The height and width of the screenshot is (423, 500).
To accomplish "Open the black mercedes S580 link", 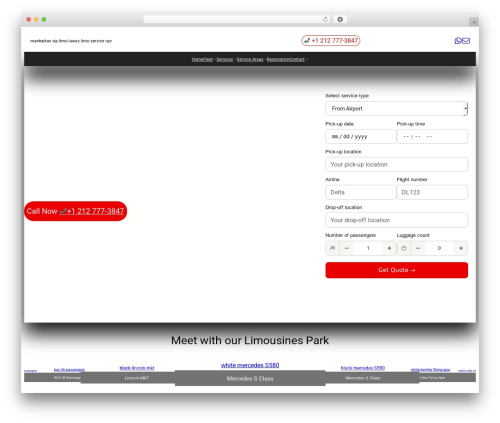I will click(363, 368).
